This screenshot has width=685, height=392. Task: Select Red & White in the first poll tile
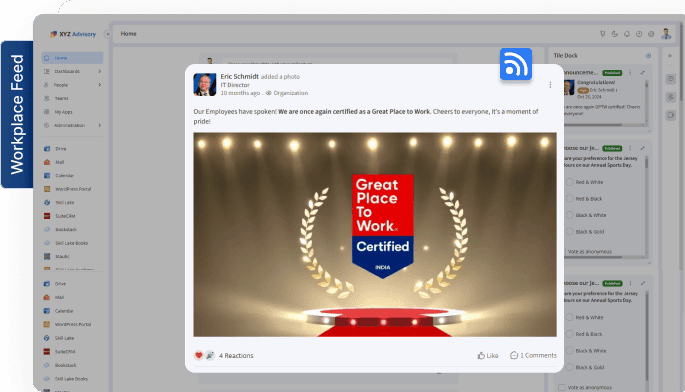(x=570, y=182)
